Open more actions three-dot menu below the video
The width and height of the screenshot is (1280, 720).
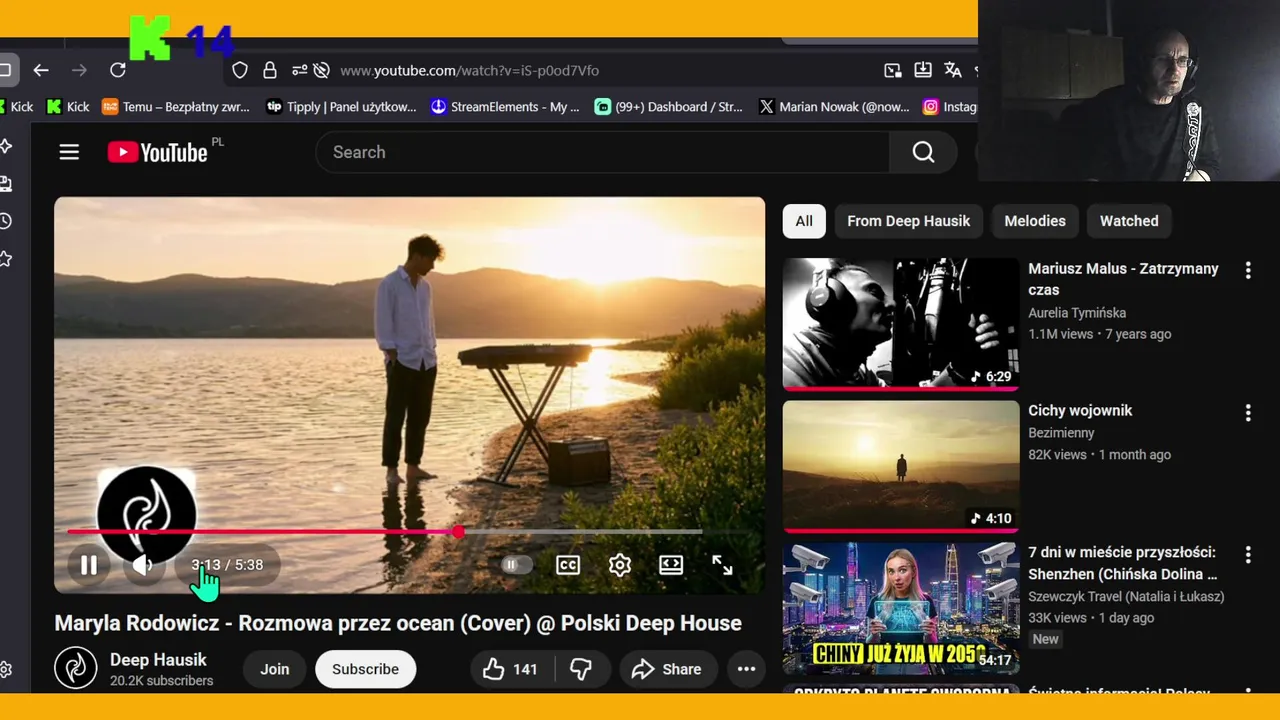click(x=746, y=669)
